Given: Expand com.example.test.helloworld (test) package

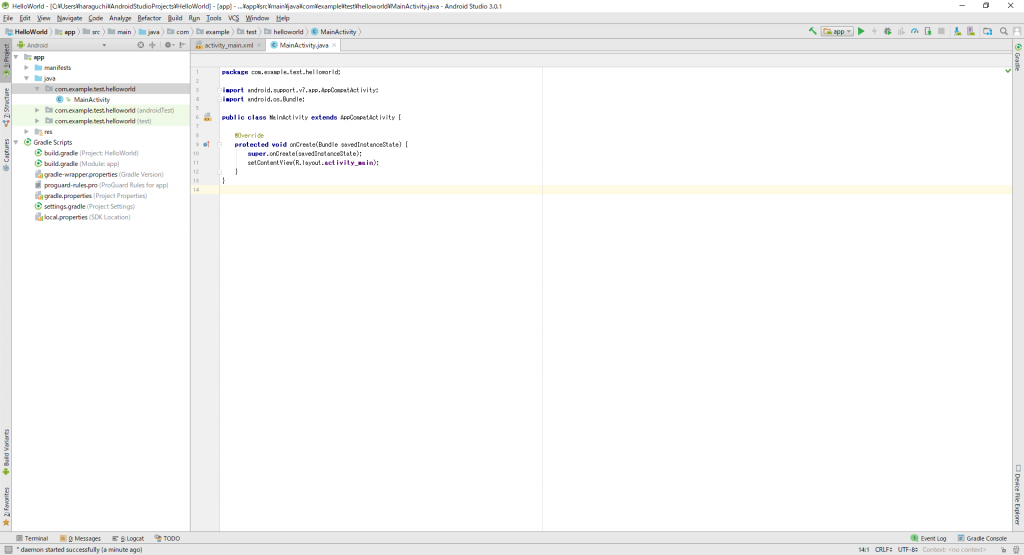Looking at the screenshot, I should (37, 121).
